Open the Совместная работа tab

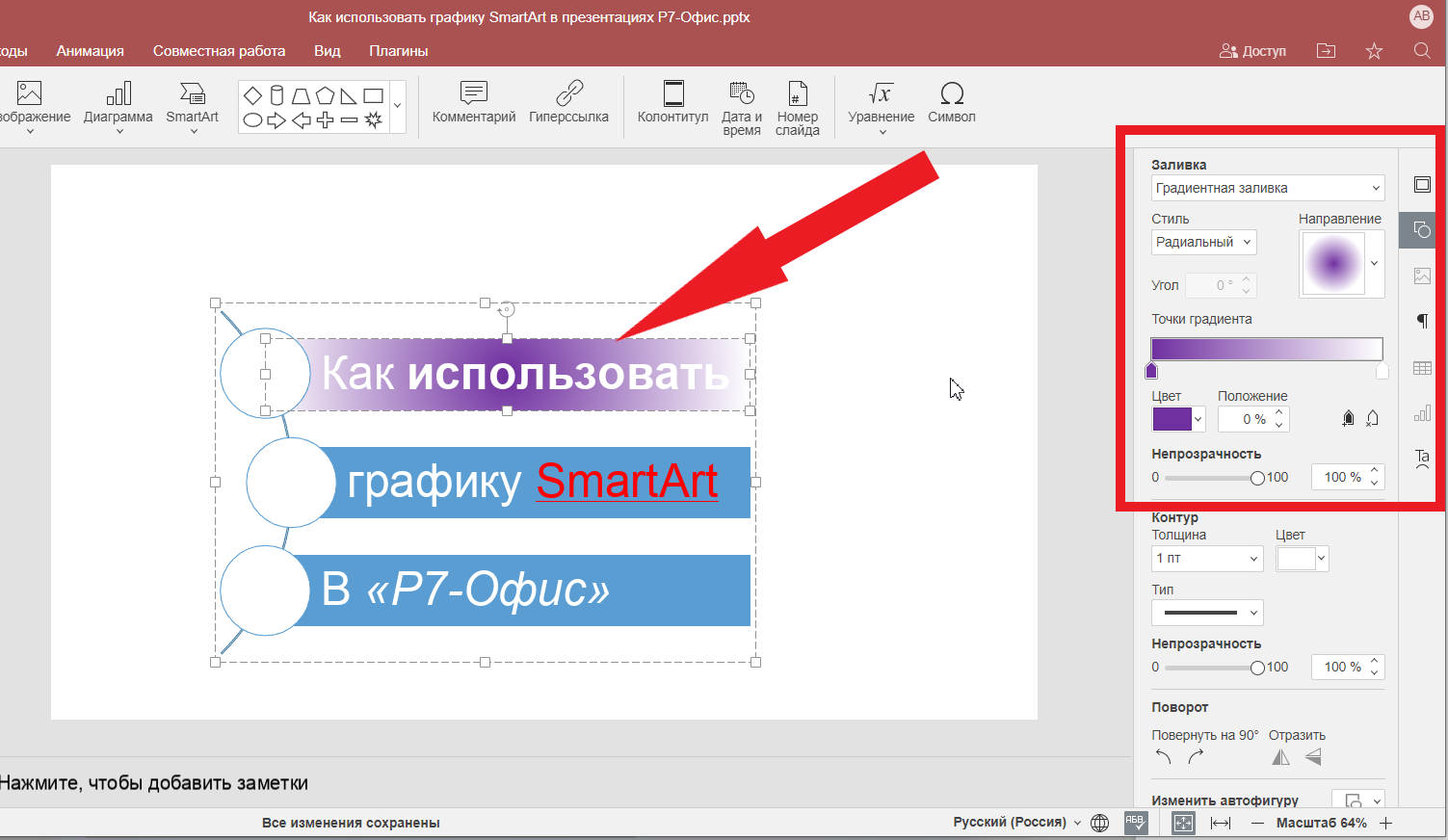pos(219,51)
